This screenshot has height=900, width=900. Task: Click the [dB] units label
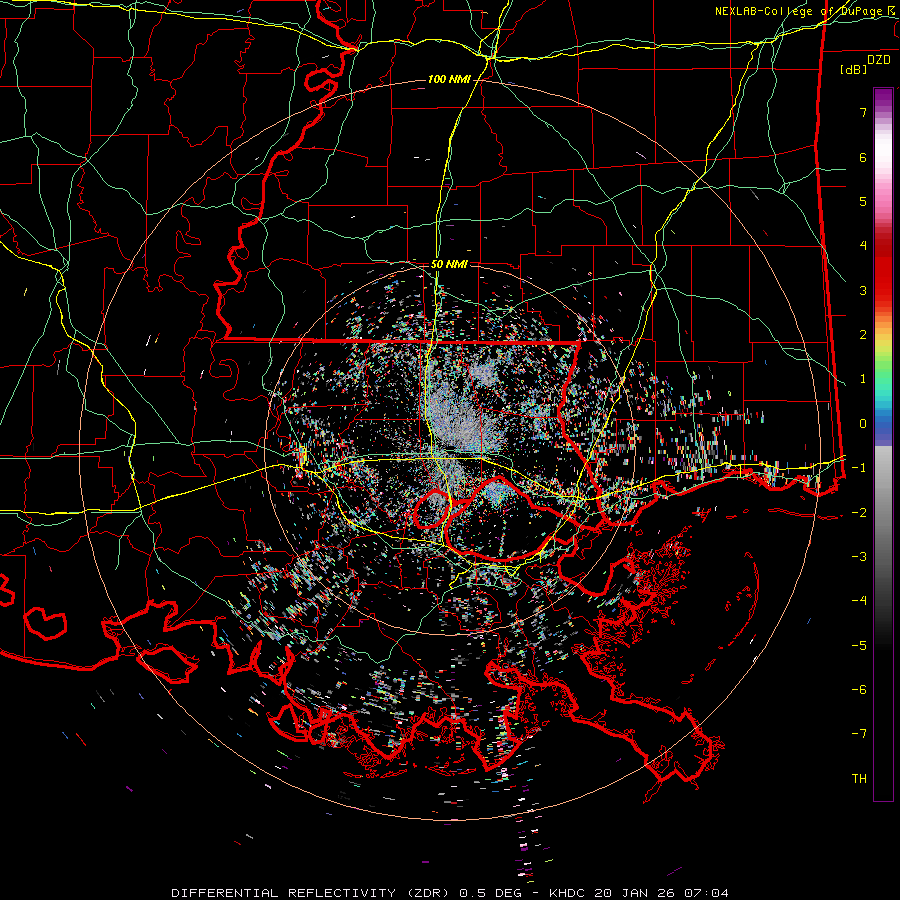[854, 69]
